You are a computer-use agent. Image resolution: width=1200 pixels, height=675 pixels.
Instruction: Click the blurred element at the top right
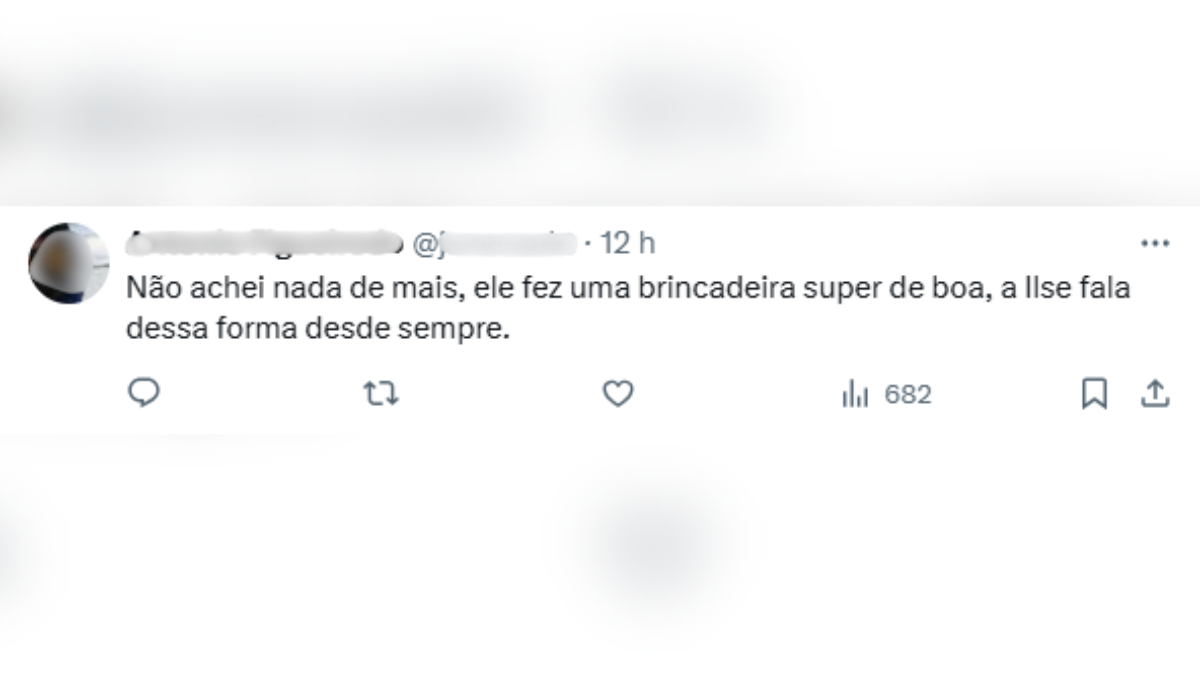point(690,105)
